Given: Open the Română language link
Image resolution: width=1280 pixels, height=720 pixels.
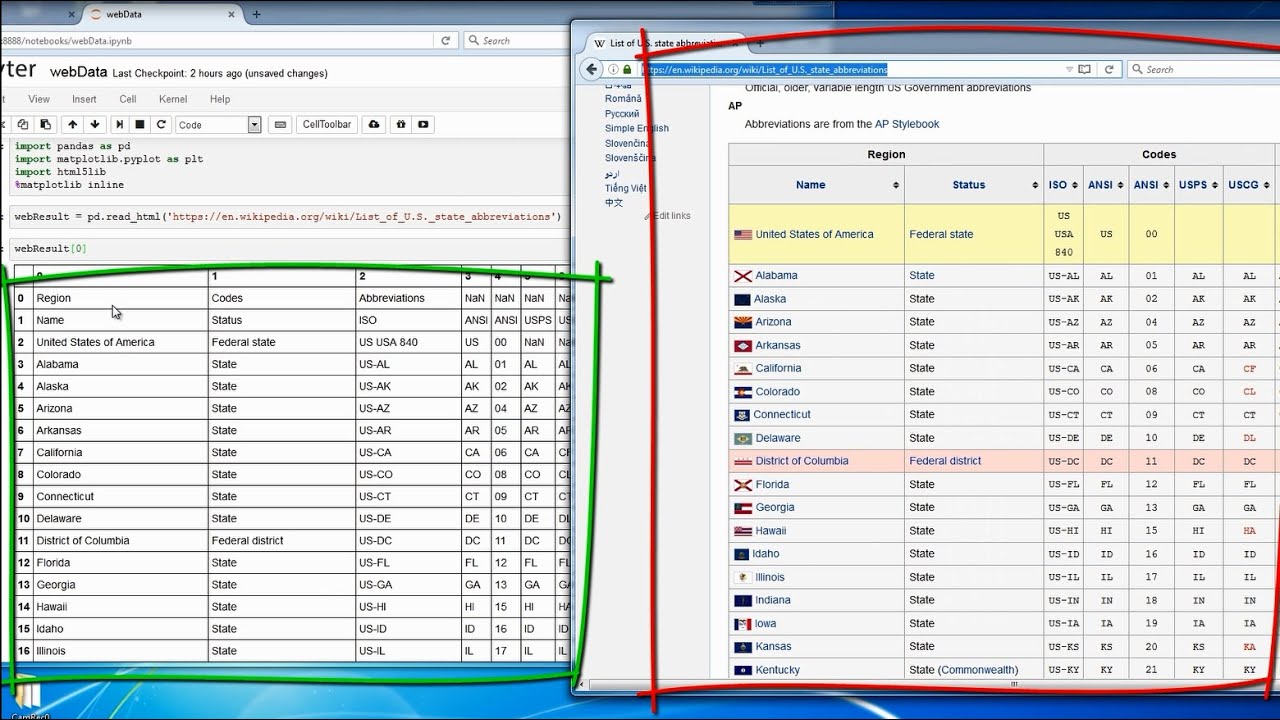Looking at the screenshot, I should tap(623, 99).
